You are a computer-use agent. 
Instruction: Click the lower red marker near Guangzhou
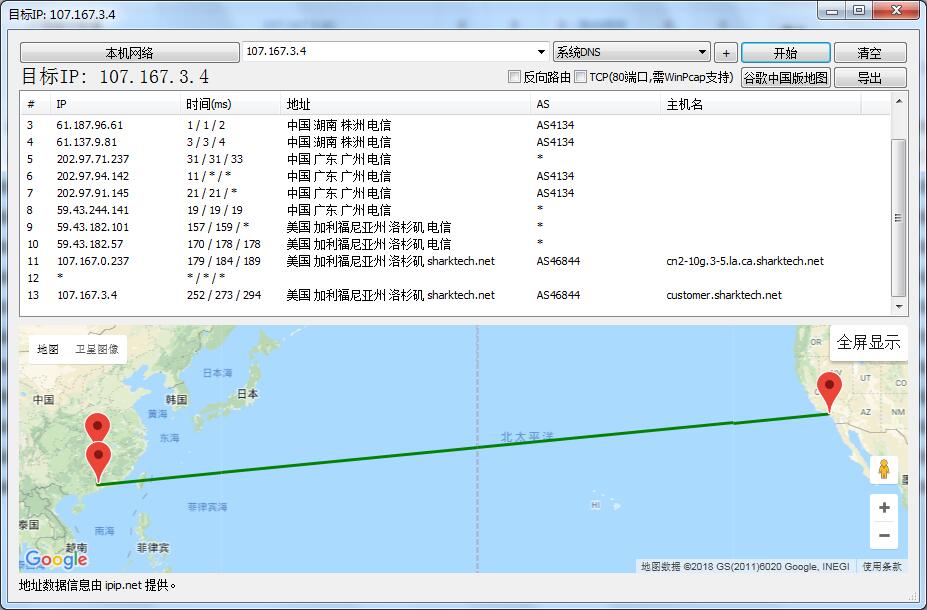click(x=98, y=459)
